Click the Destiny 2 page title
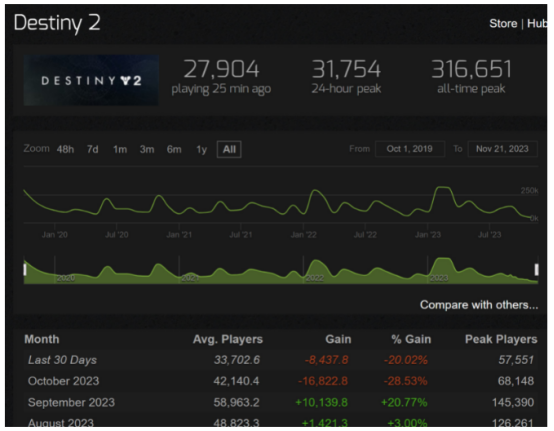 57,23
